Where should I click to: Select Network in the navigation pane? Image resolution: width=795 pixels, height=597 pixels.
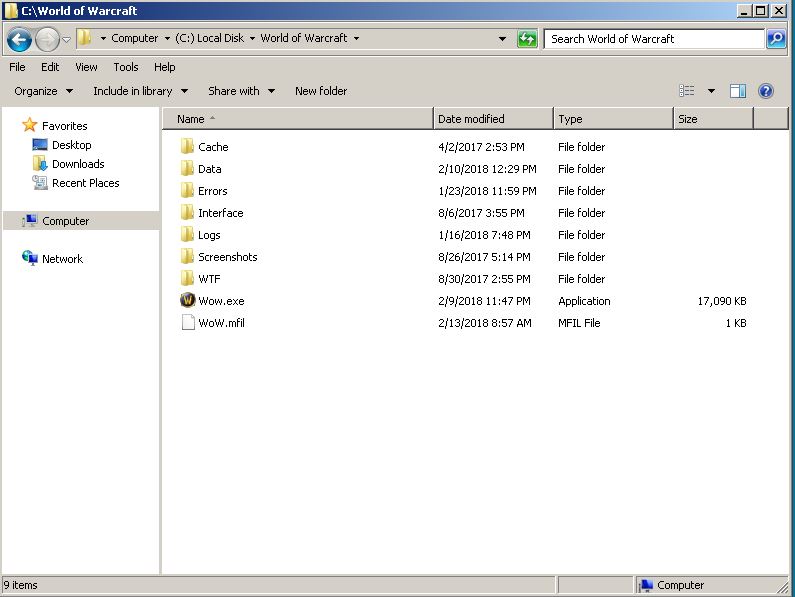coord(62,259)
